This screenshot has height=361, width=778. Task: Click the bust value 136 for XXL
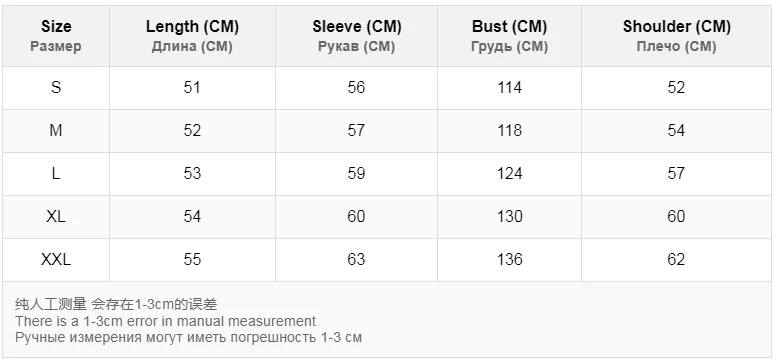click(x=510, y=259)
